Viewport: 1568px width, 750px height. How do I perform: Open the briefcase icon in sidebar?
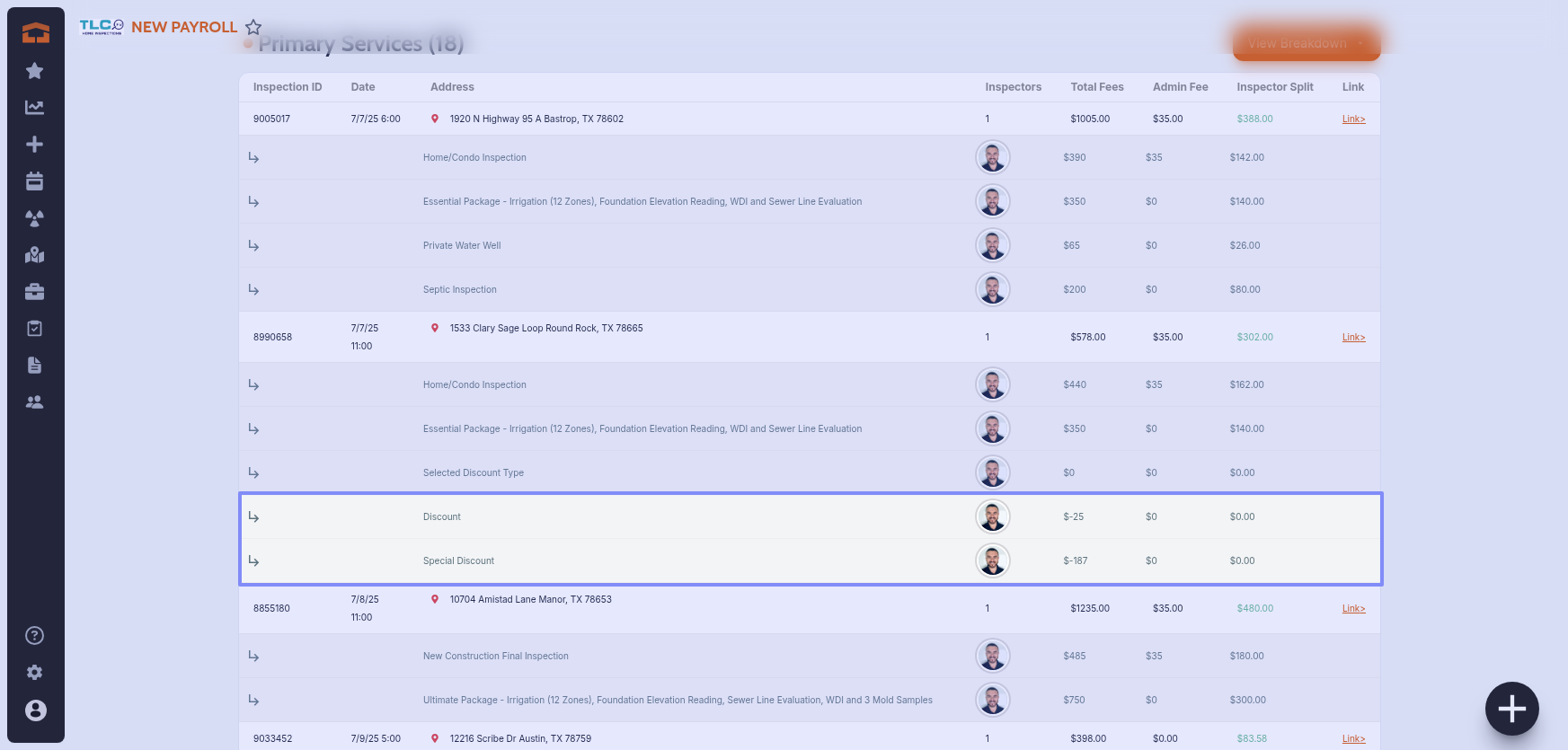35,292
